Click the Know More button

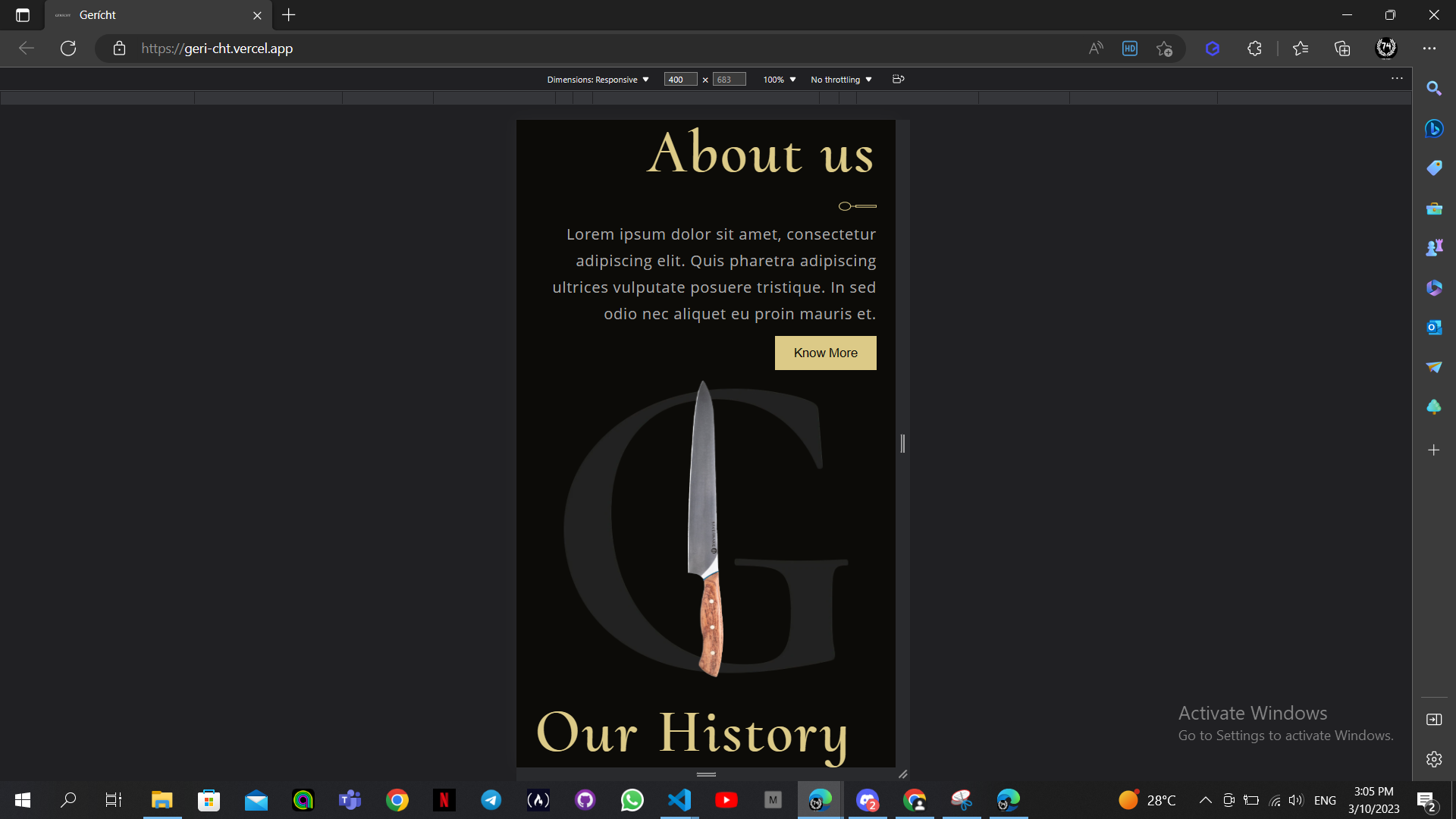pyautogui.click(x=825, y=353)
